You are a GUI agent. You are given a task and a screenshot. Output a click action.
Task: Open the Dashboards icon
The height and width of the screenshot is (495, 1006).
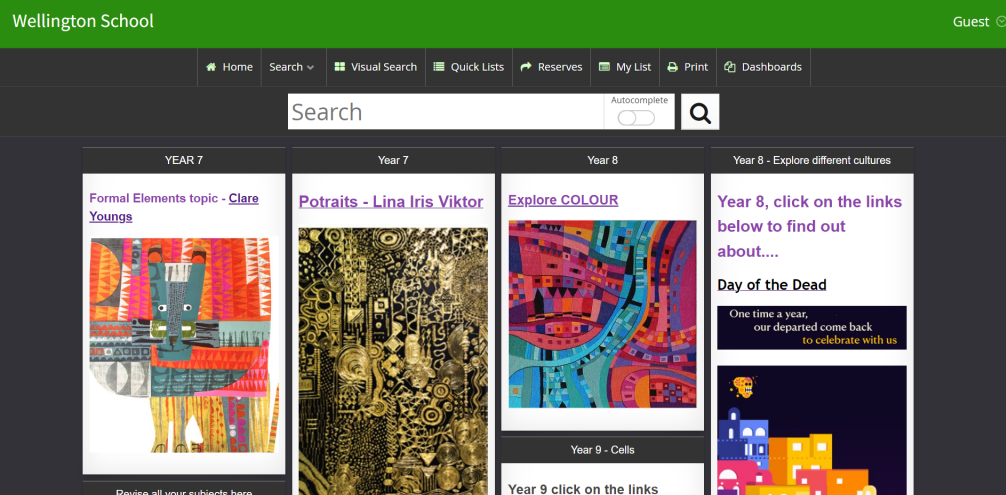(x=730, y=67)
